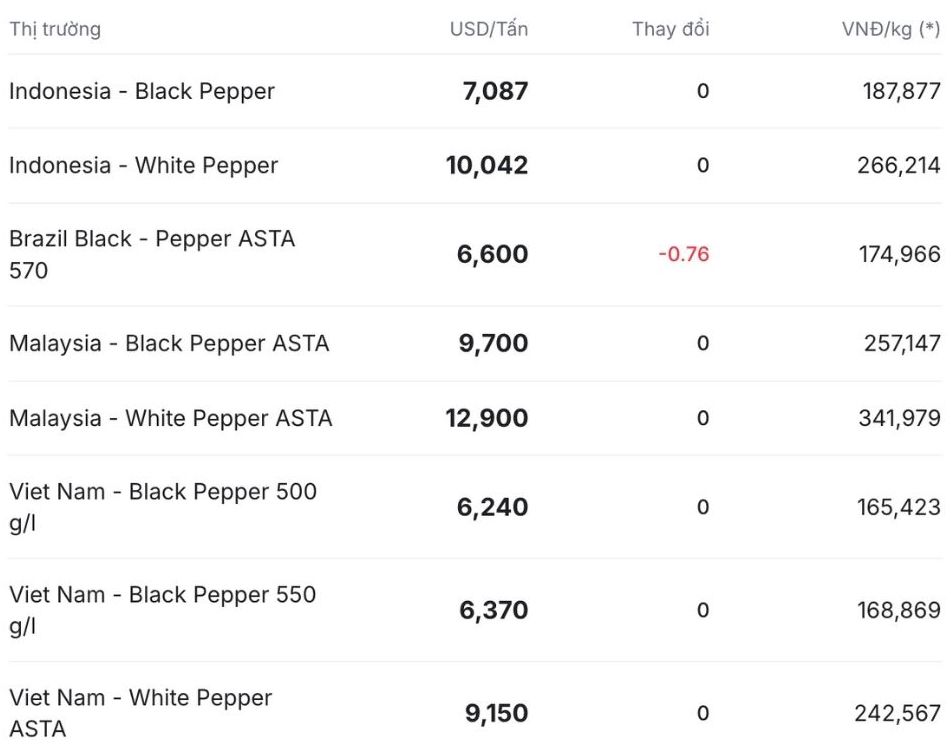Screen dimensions: 951x748
Task: Select the 257,147 VNĐ/kg value
Action: point(902,343)
